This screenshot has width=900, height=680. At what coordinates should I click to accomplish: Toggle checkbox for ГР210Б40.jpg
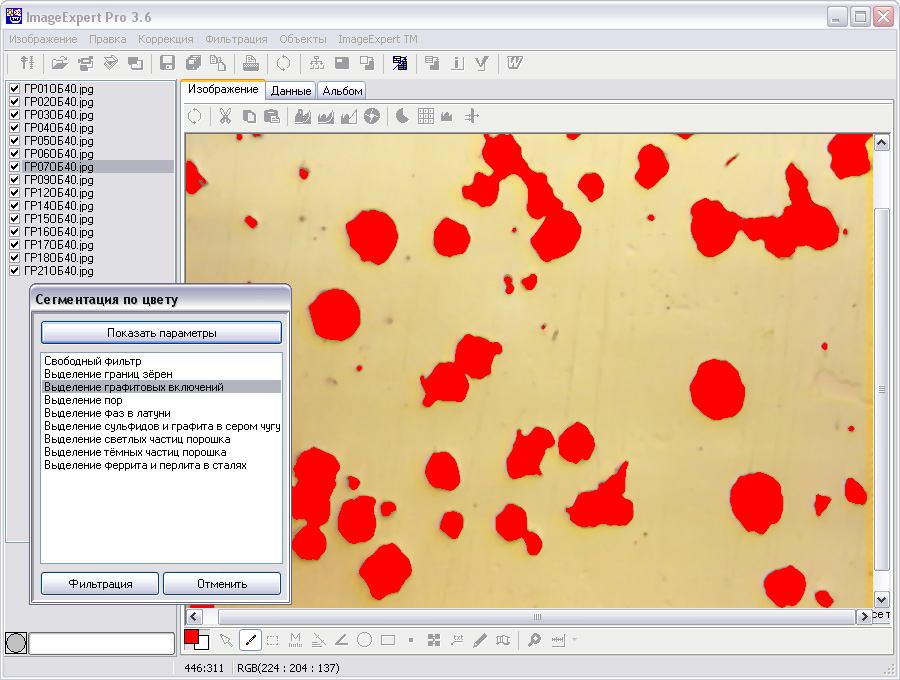point(14,271)
